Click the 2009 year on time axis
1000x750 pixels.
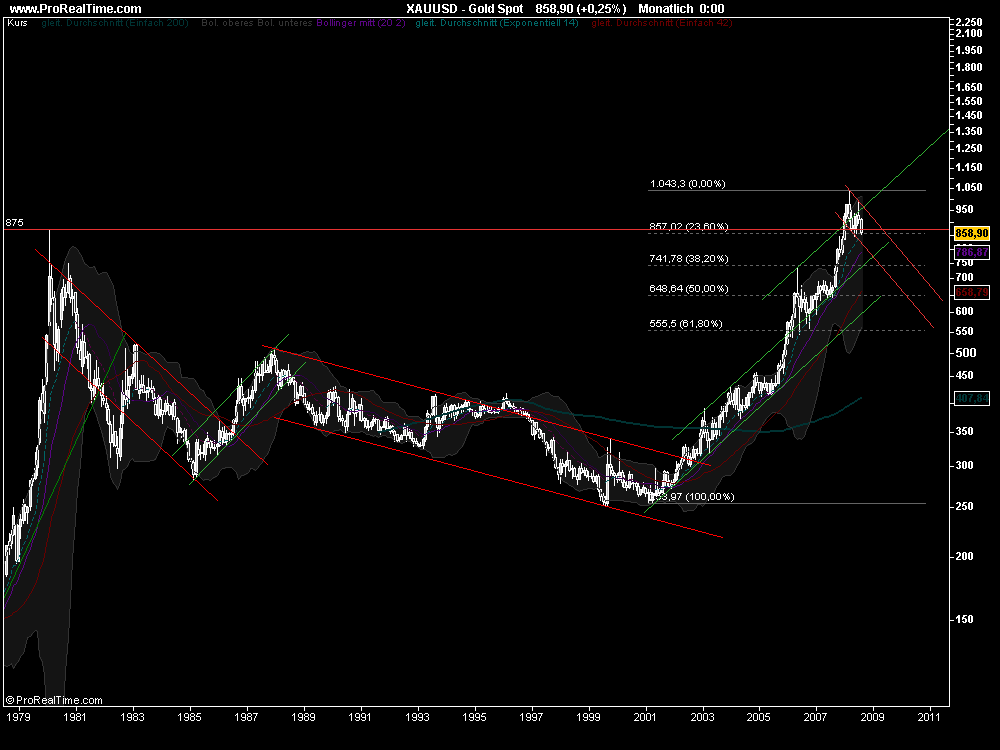tap(872, 717)
